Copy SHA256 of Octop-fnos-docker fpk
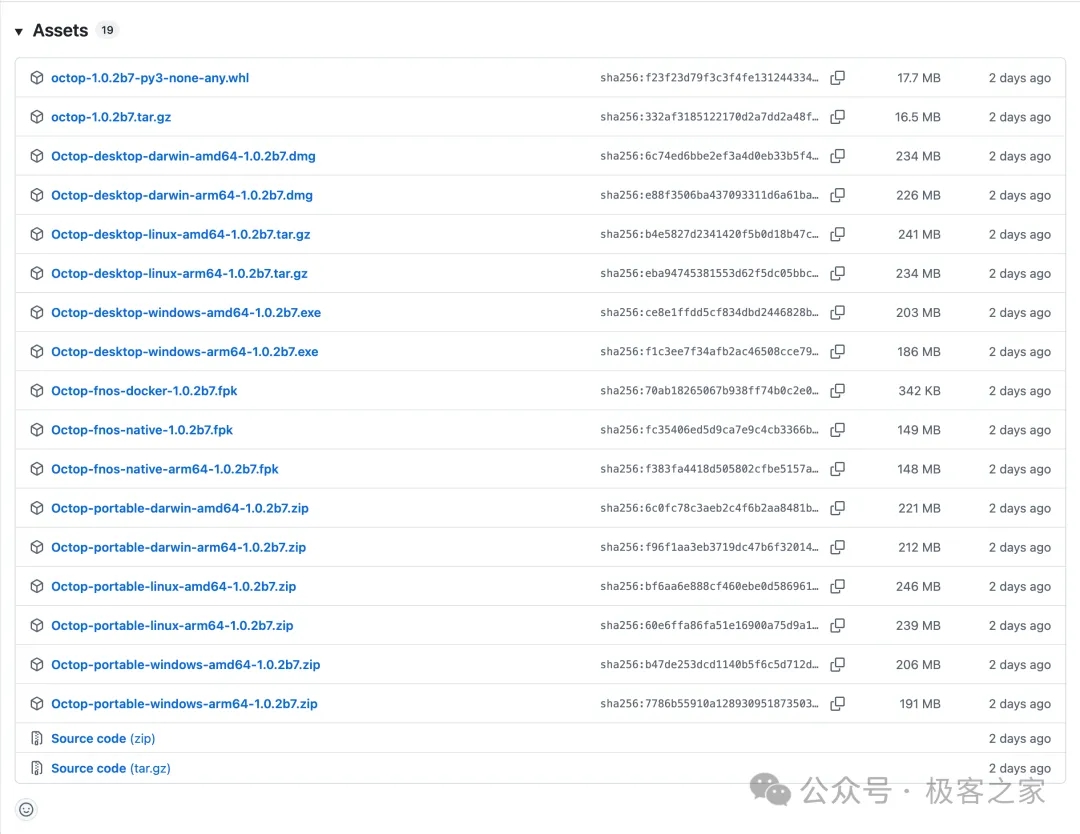 click(x=838, y=391)
